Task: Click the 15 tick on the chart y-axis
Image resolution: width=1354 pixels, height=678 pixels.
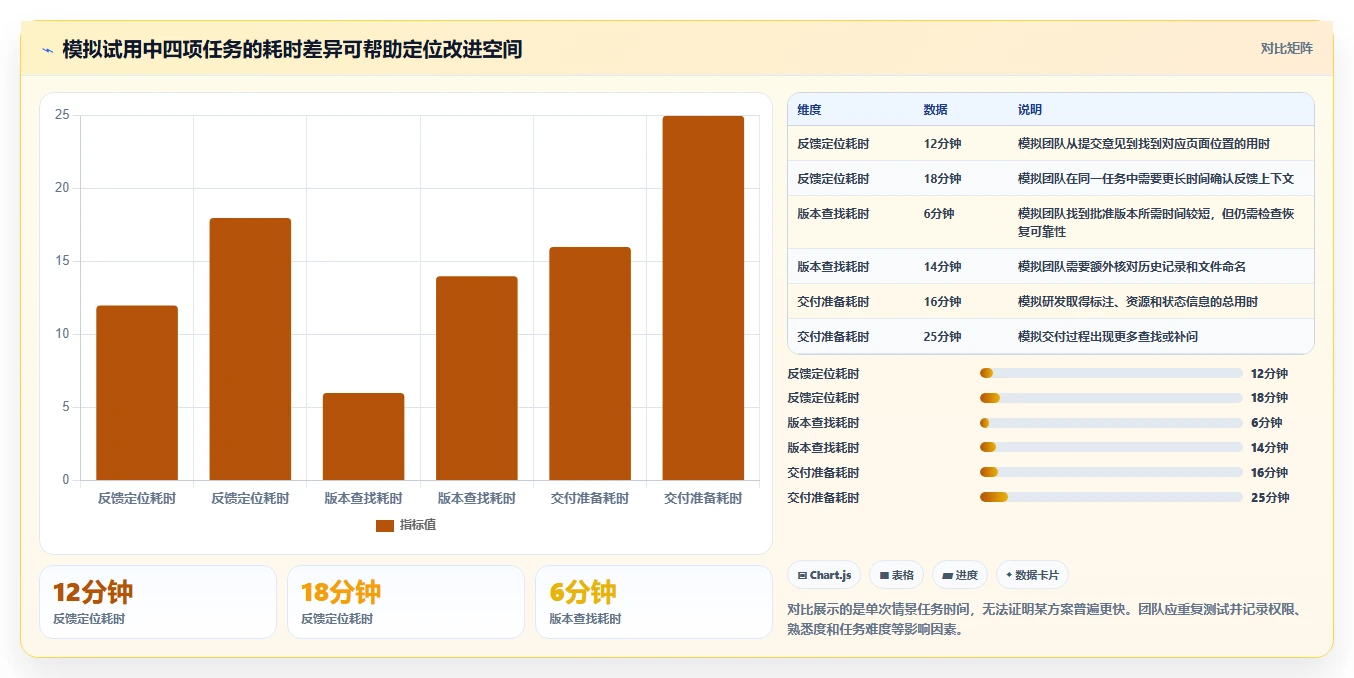Action: pos(62,261)
